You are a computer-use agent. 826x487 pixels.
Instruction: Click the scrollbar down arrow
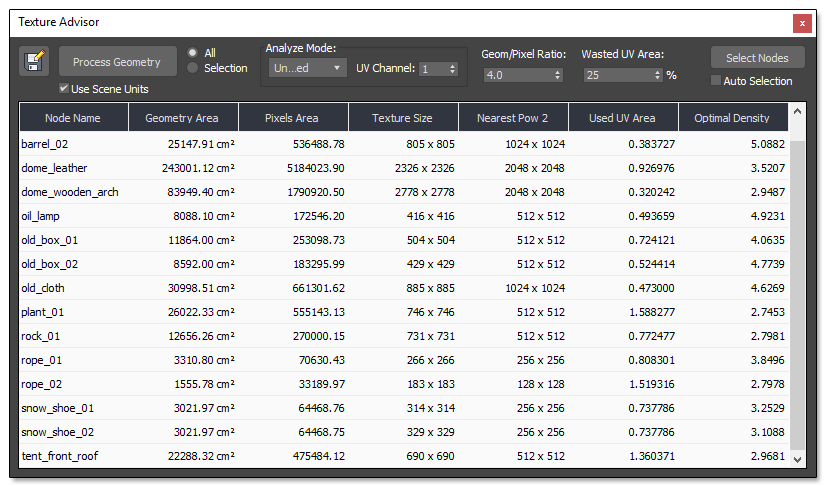797,458
